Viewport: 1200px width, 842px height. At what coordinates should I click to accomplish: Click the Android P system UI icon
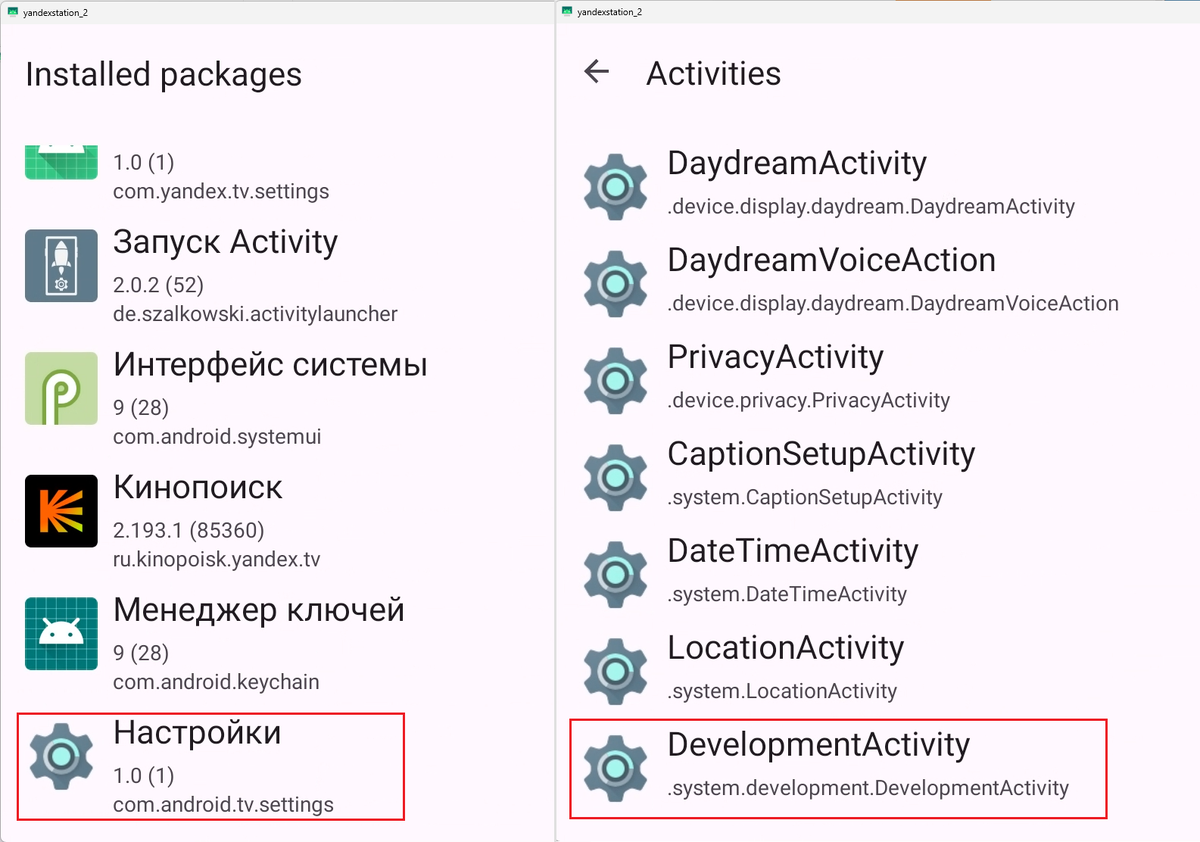pos(61,388)
